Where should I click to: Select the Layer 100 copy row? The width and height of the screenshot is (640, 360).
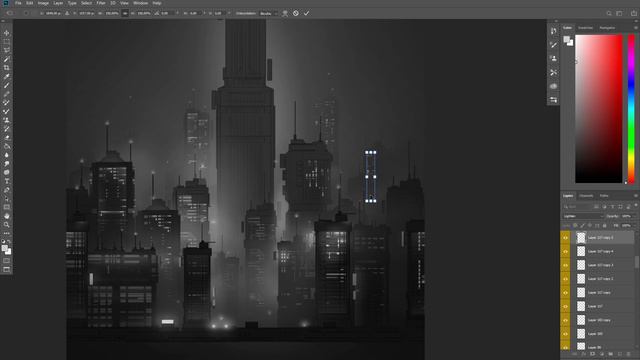(598, 320)
